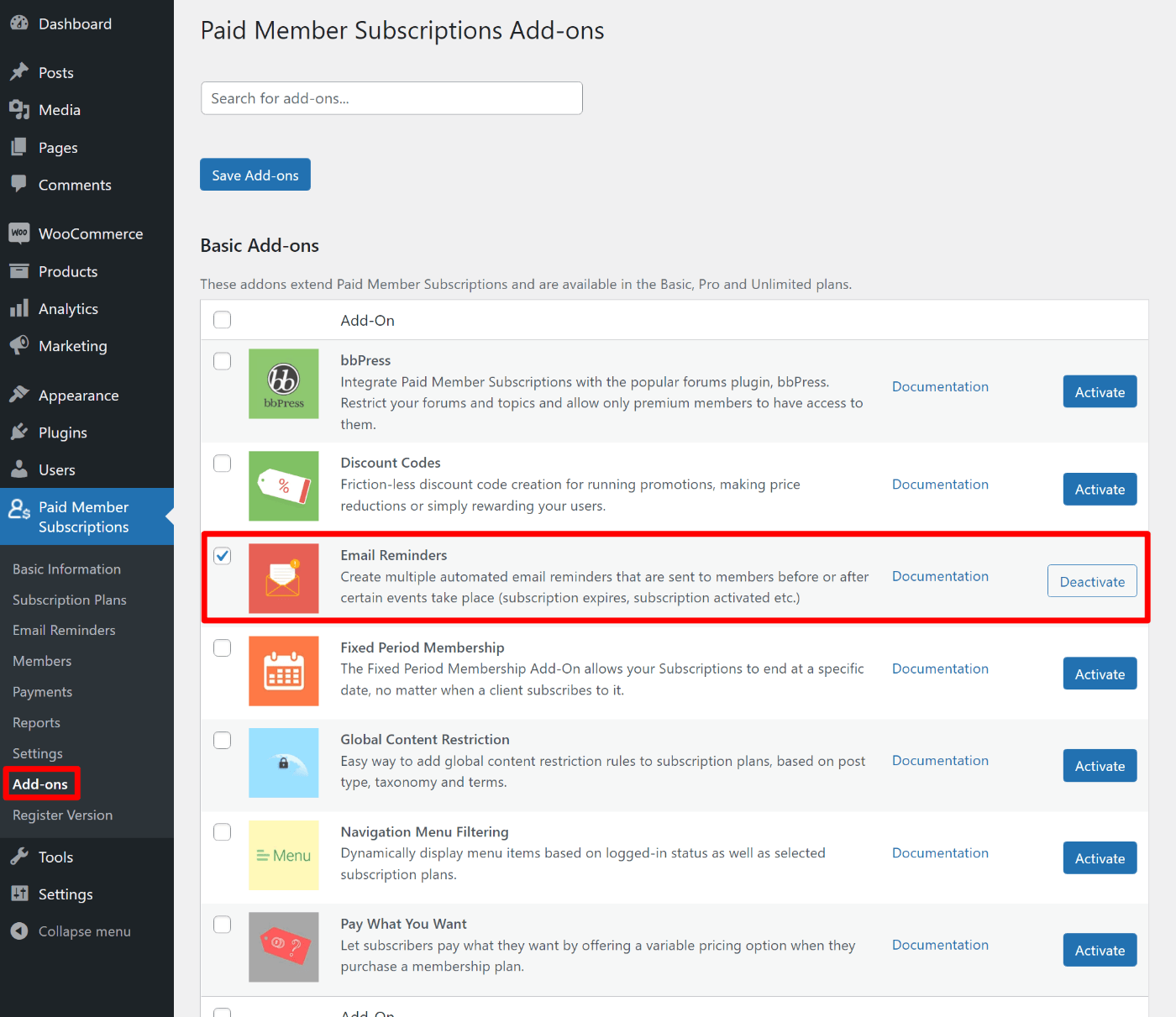Viewport: 1176px width, 1017px height.
Task: Open Discount Codes Documentation link
Action: coord(940,484)
